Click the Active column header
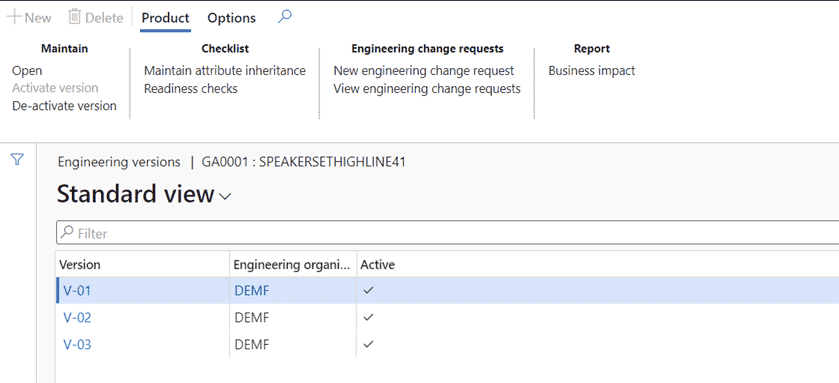The height and width of the screenshot is (383, 839). coord(378,264)
